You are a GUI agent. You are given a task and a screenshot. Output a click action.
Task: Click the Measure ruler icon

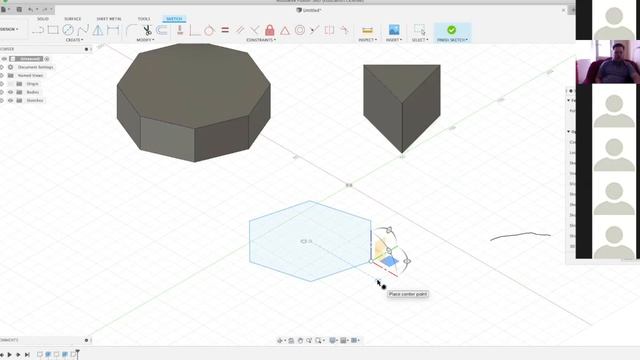click(x=367, y=30)
